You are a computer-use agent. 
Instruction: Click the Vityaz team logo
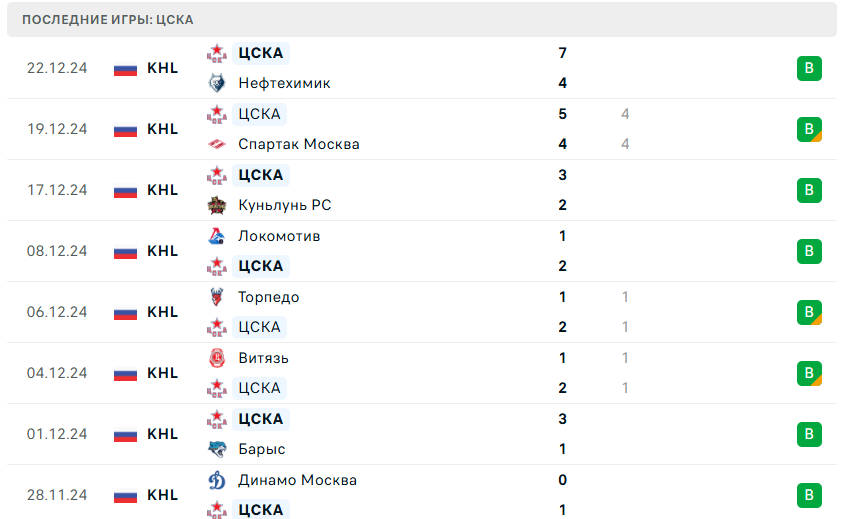click(x=217, y=358)
